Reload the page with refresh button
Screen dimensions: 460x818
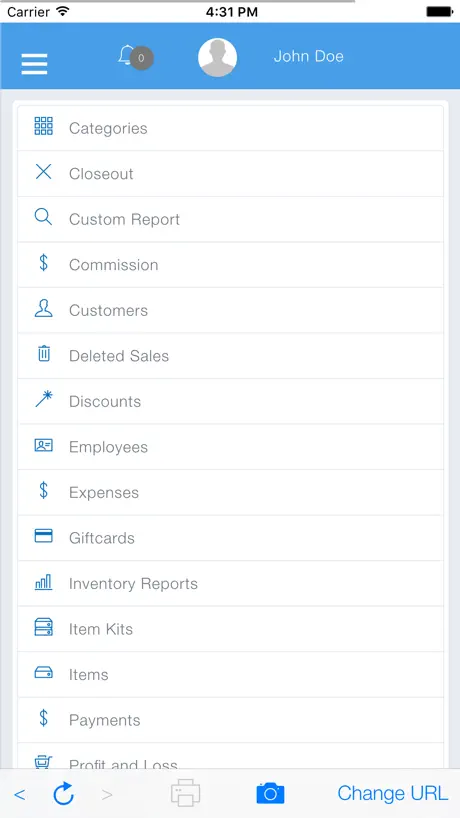click(x=64, y=793)
